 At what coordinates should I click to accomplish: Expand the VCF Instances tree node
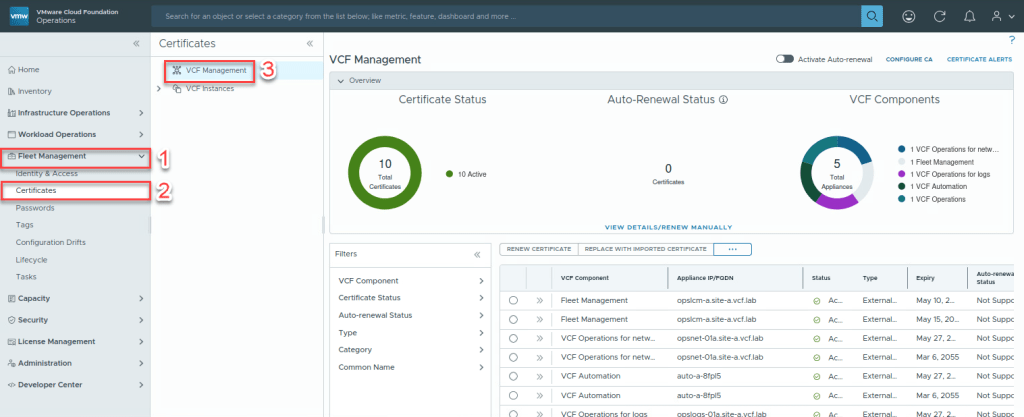tap(159, 89)
